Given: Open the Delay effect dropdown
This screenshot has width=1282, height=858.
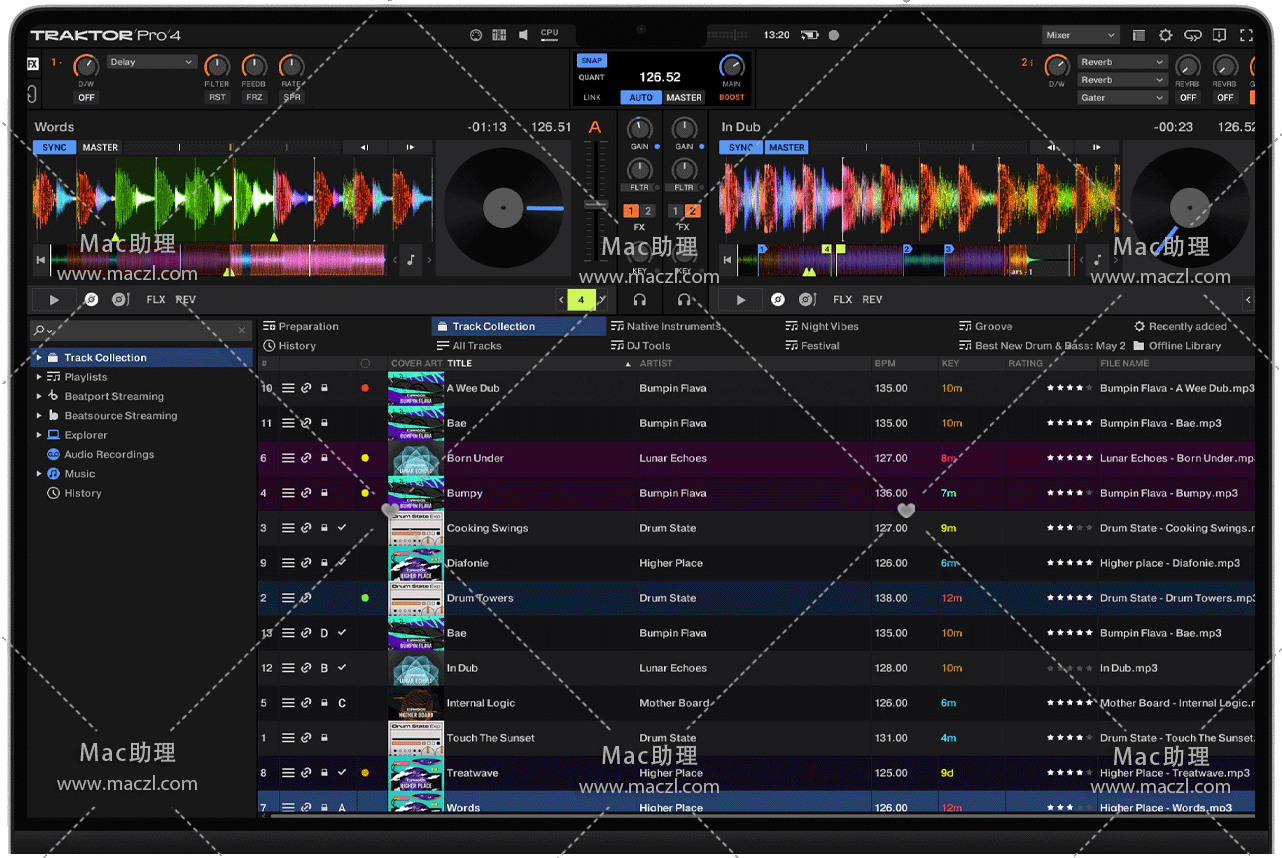Looking at the screenshot, I should [152, 62].
